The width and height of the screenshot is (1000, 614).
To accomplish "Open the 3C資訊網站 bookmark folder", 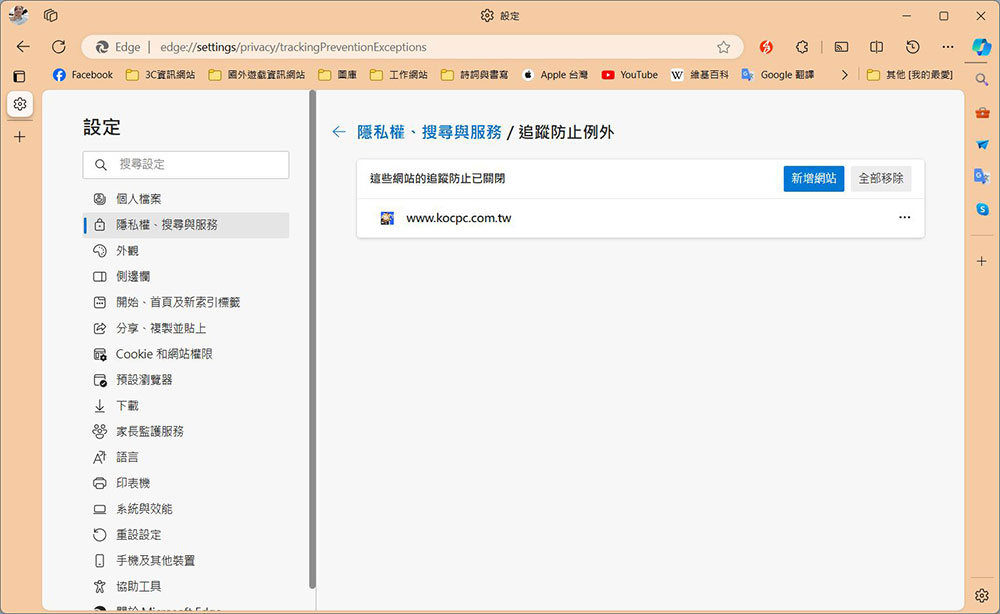I will [x=161, y=75].
